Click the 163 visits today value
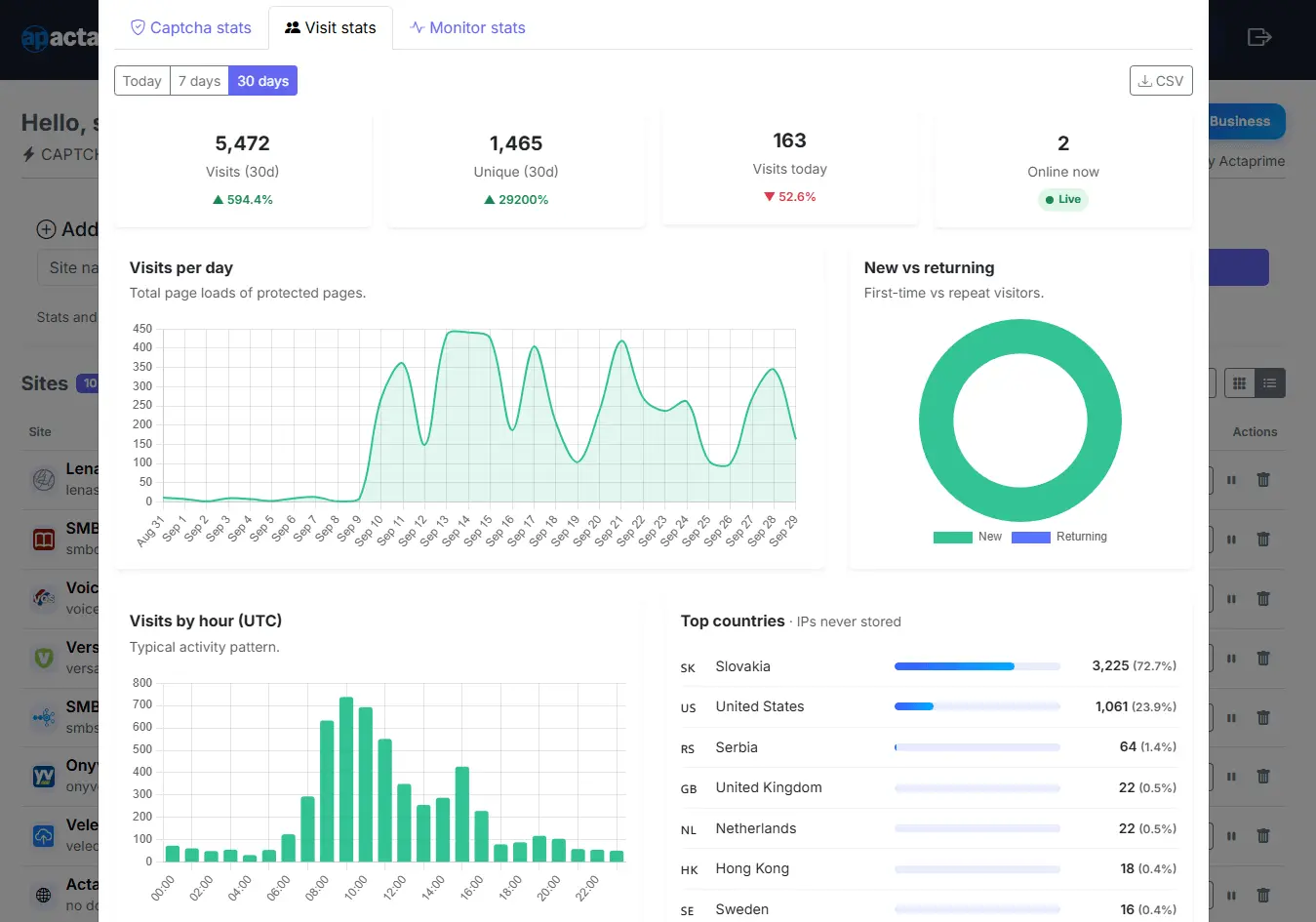The image size is (1316, 922). coord(789,140)
